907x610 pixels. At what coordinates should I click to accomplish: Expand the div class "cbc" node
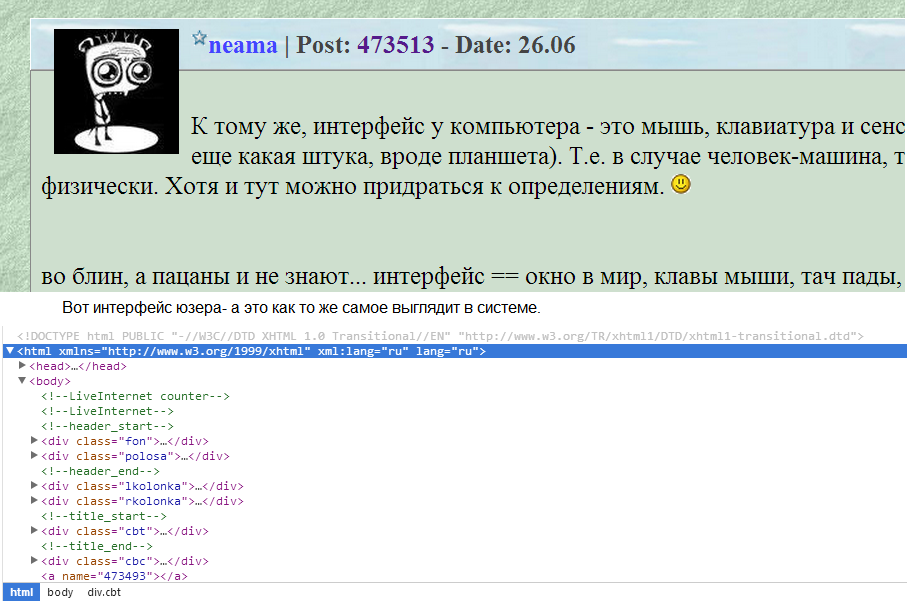[34, 561]
